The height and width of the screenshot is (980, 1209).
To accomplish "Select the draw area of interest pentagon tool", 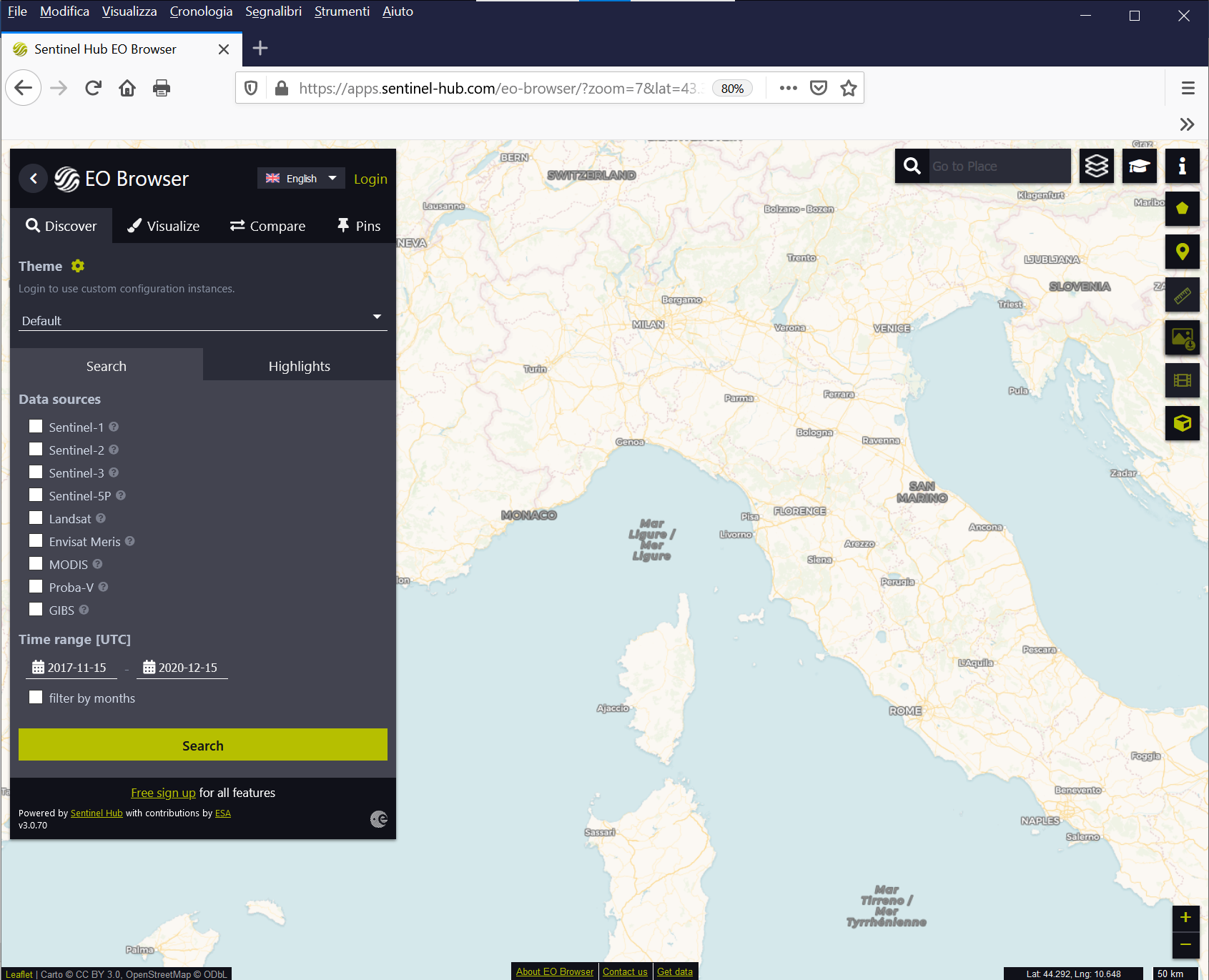I will (x=1183, y=209).
